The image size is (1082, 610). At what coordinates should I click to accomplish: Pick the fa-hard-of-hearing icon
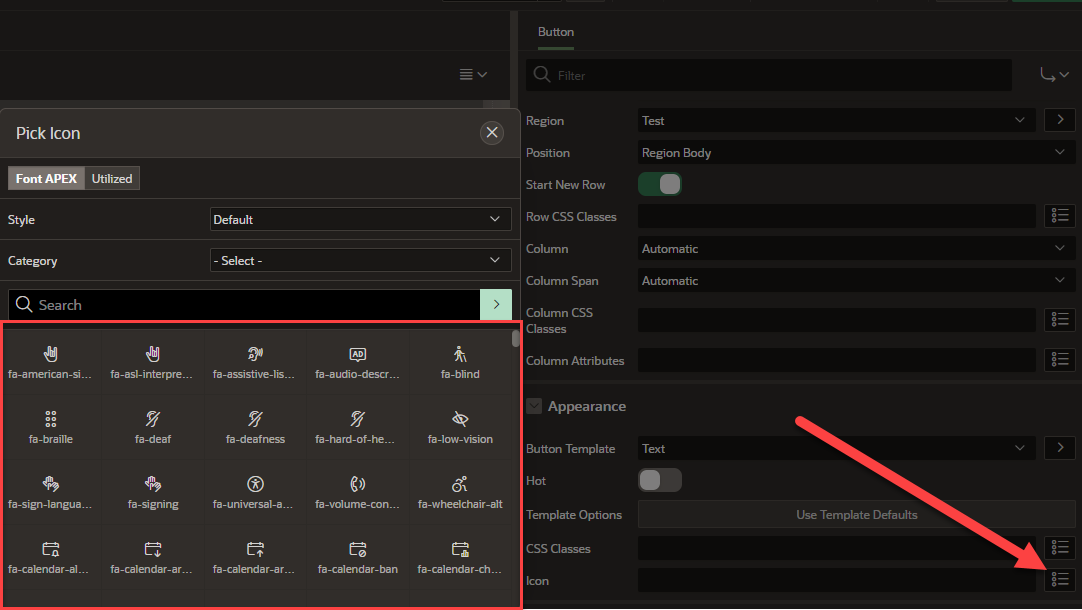click(357, 427)
